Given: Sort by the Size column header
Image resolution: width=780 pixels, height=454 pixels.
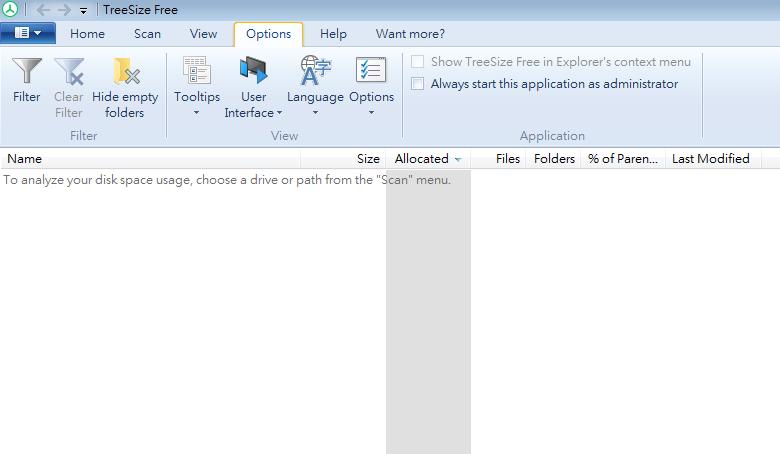Looking at the screenshot, I should click(x=343, y=159).
